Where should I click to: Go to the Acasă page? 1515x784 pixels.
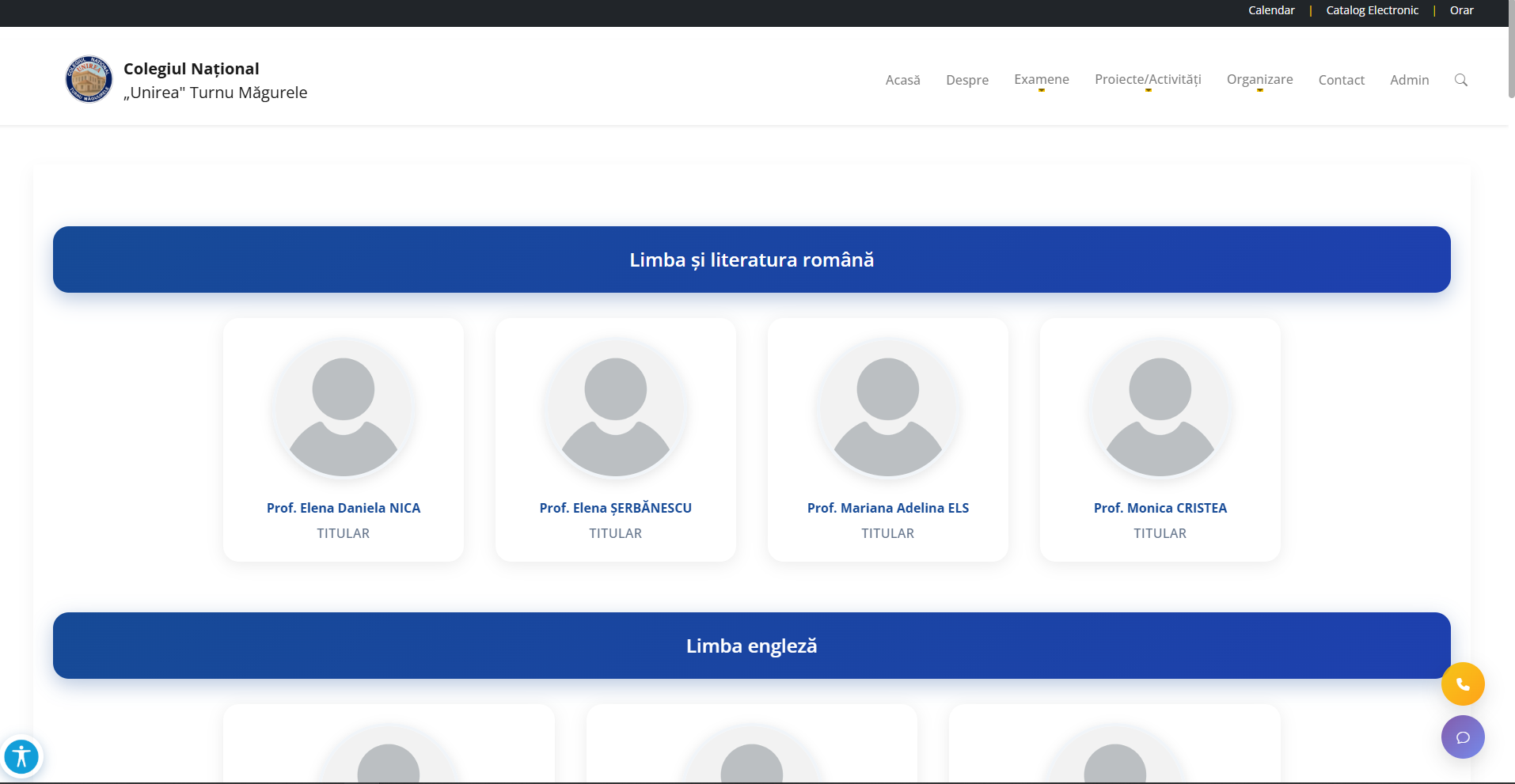[x=903, y=80]
